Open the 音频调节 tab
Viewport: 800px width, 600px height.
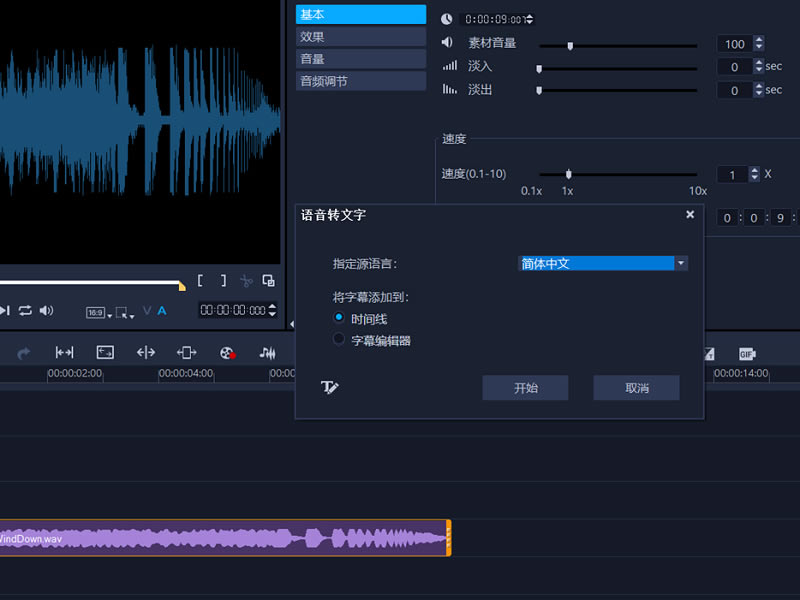point(360,81)
